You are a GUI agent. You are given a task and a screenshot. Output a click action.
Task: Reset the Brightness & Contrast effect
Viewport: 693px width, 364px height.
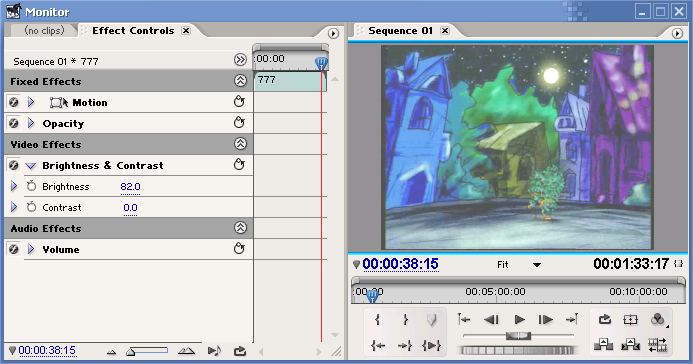pos(239,164)
